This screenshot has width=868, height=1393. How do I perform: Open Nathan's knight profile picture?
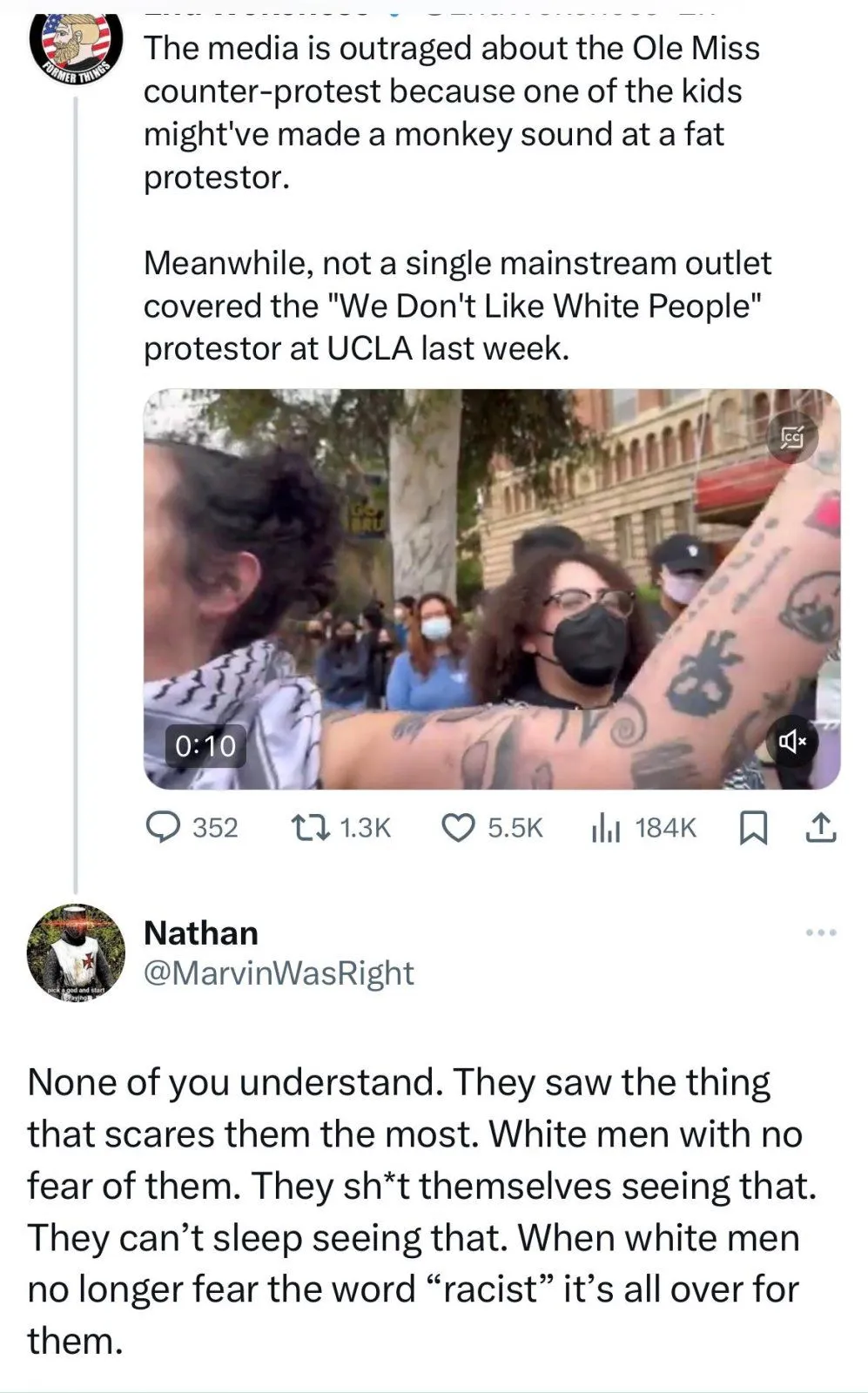[x=76, y=952]
